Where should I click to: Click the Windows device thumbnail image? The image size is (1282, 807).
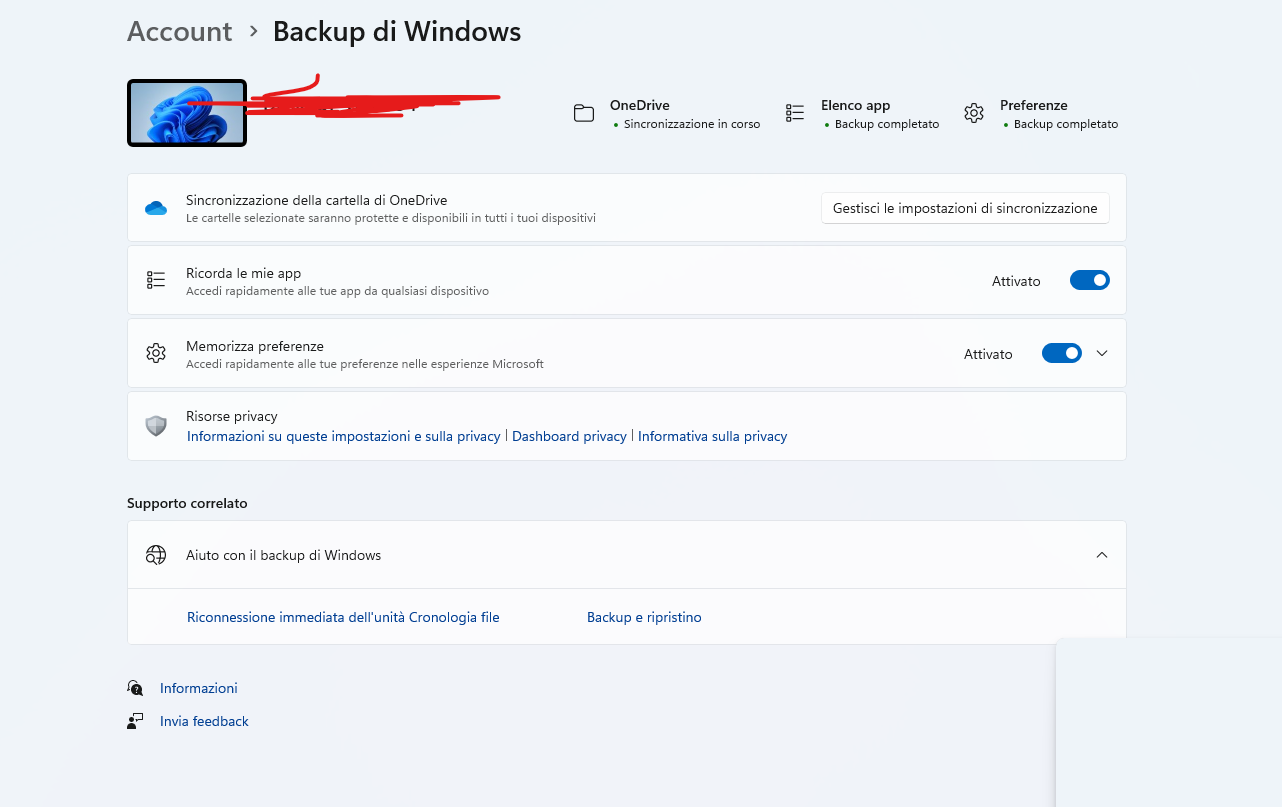click(x=187, y=113)
